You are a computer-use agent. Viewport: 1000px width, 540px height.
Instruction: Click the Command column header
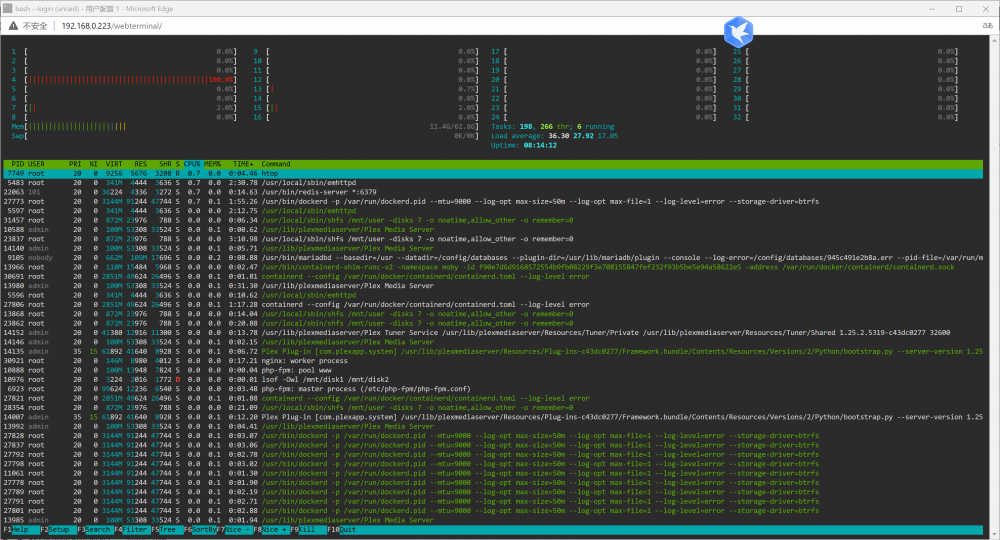pos(276,164)
